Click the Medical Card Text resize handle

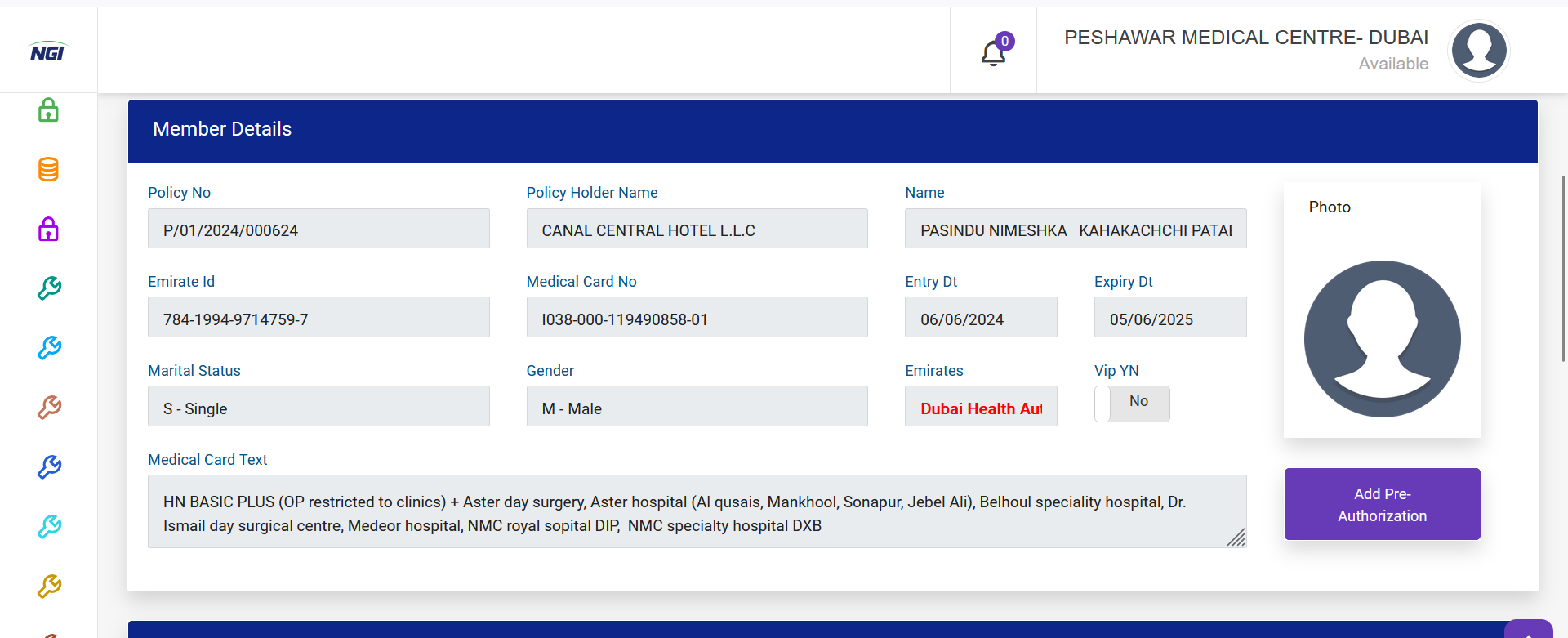coord(1236,538)
